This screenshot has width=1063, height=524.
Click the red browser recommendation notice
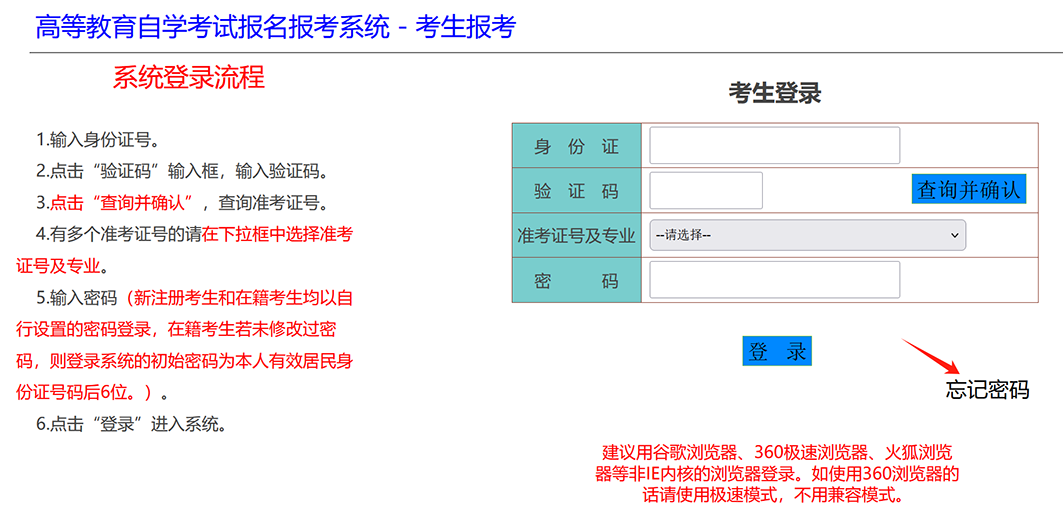click(776, 473)
